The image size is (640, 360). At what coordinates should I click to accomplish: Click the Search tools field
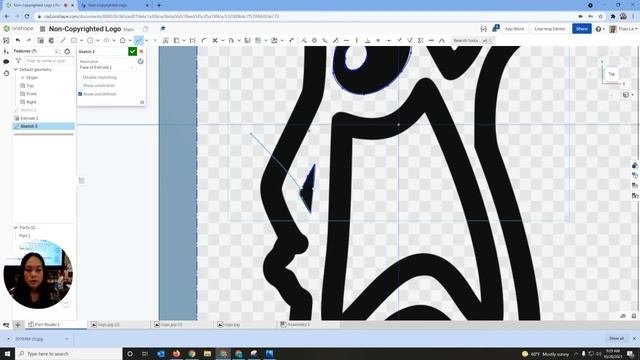point(473,40)
